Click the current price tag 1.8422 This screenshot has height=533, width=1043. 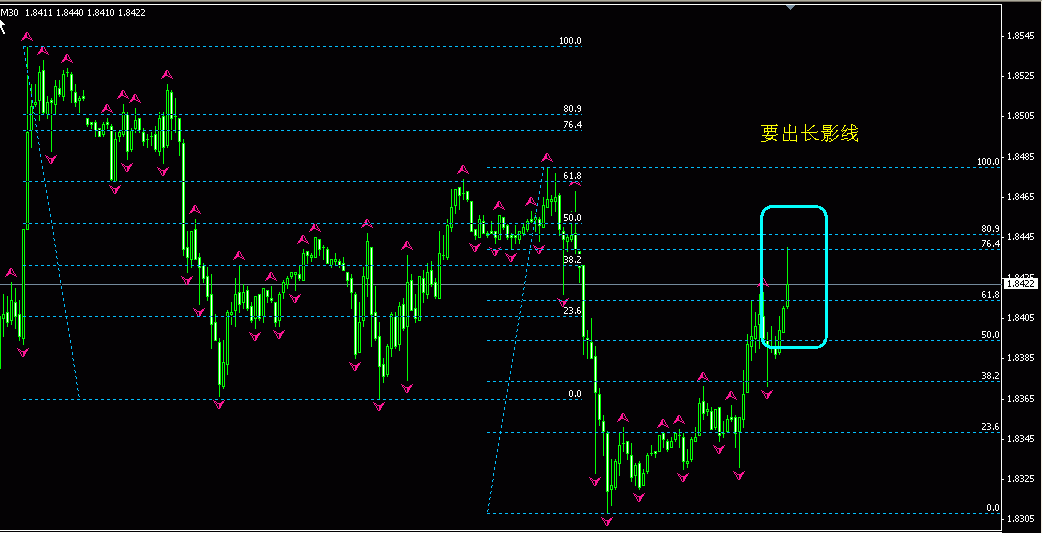pyautogui.click(x=1021, y=284)
